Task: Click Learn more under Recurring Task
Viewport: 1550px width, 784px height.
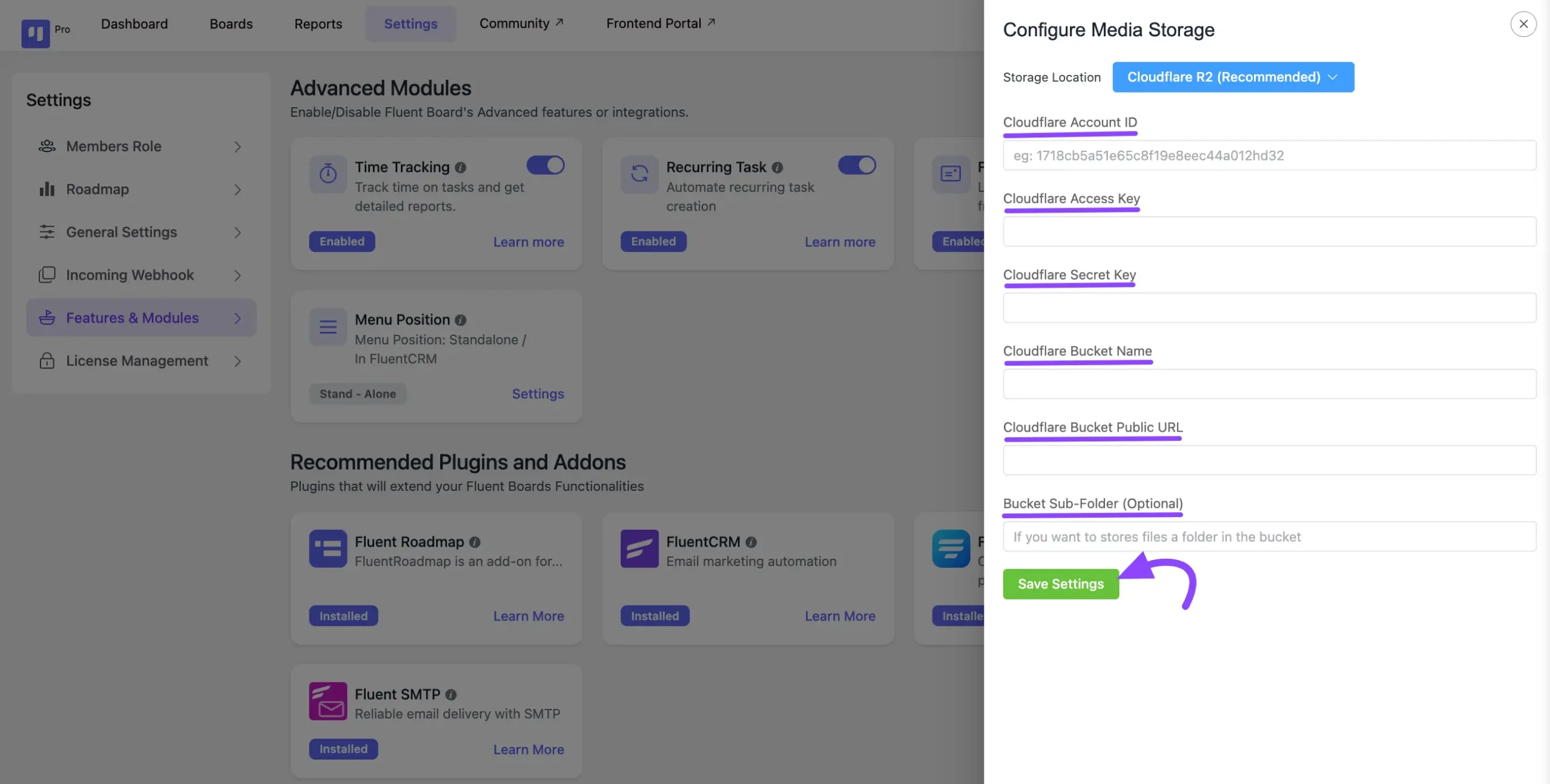Action: 840,242
